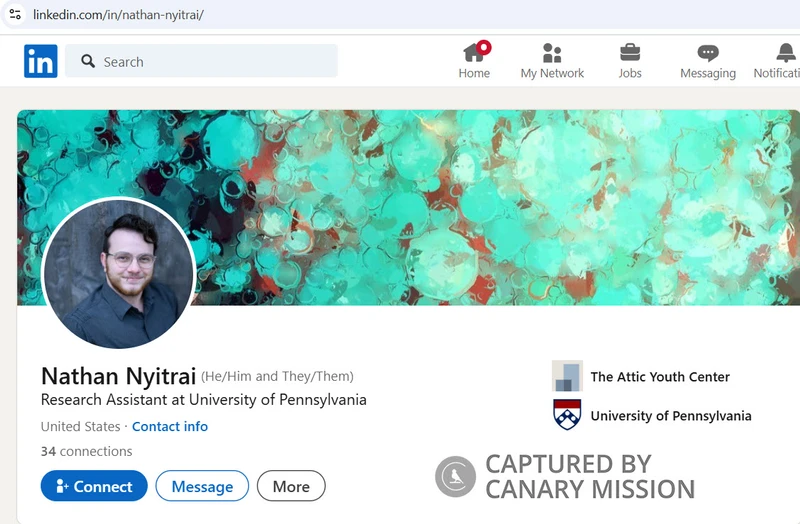The image size is (800, 524).
Task: Click the search magnifier icon
Action: coord(88,61)
